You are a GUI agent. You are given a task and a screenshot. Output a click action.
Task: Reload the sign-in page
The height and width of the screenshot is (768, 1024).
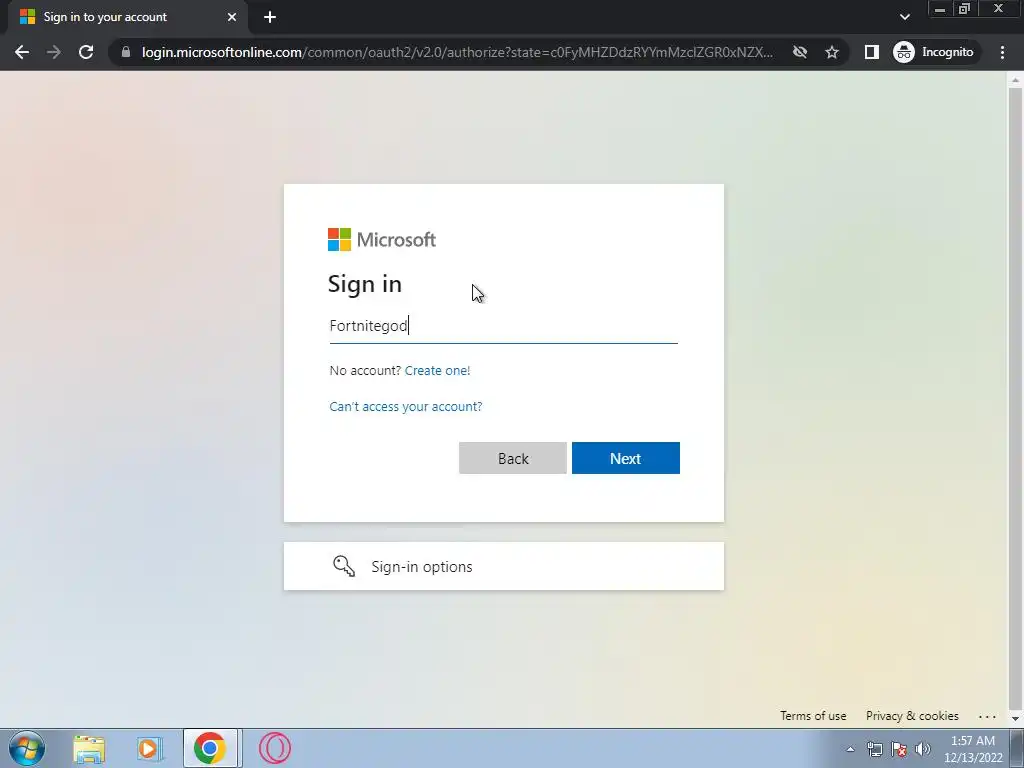pos(86,52)
